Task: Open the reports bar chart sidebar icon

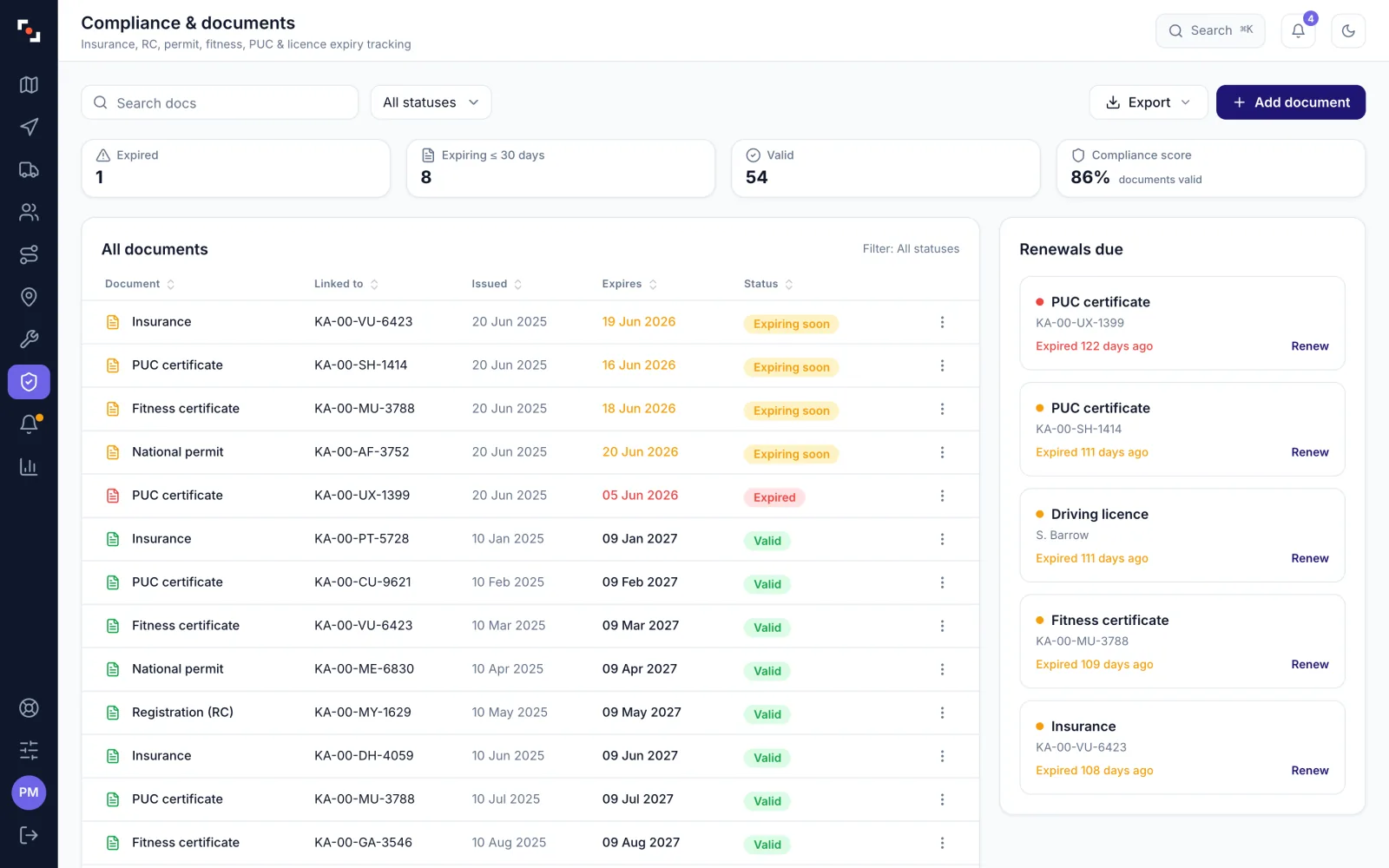Action: pos(29,467)
